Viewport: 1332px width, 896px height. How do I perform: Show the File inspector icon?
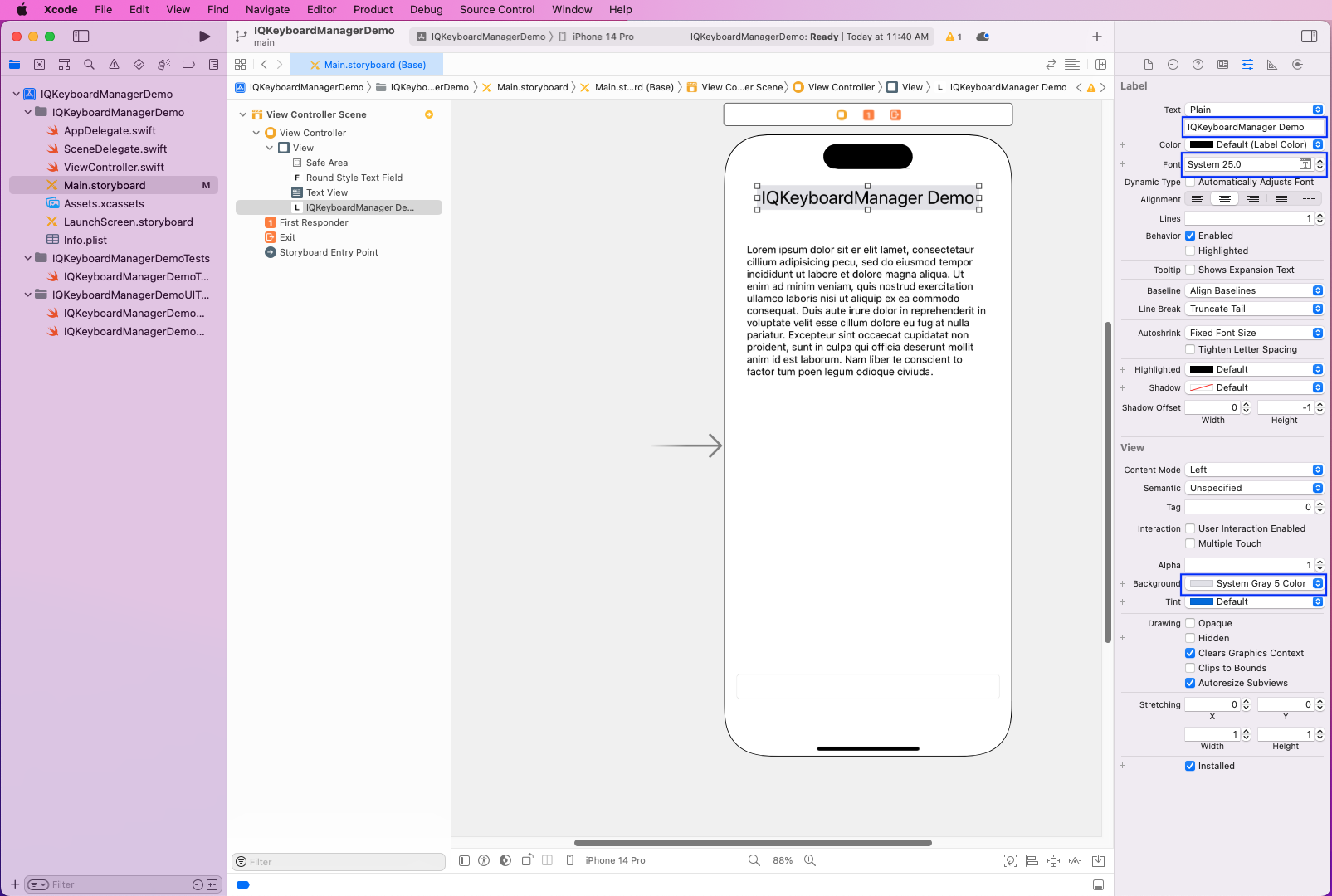click(1148, 65)
